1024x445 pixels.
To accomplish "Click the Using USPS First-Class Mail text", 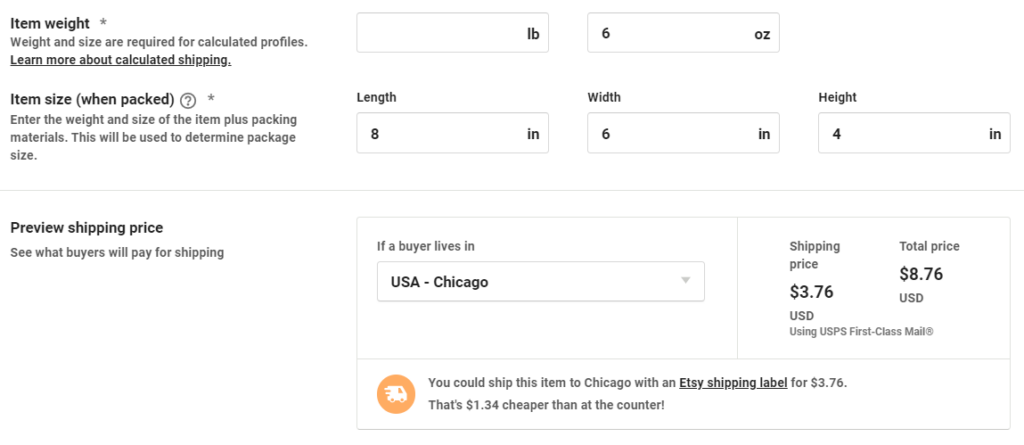I will [x=861, y=331].
